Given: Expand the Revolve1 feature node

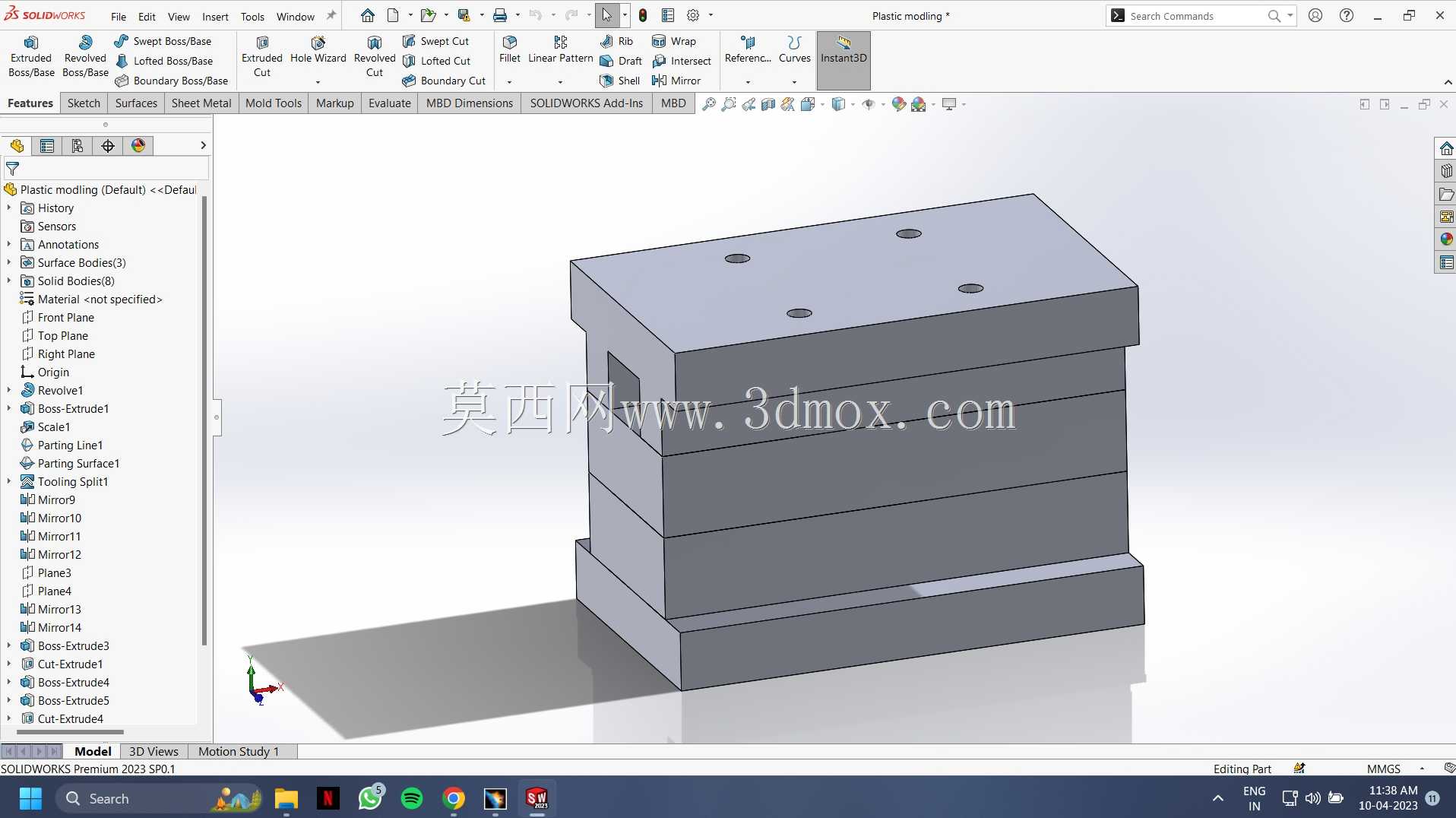Looking at the screenshot, I should 9,390.
